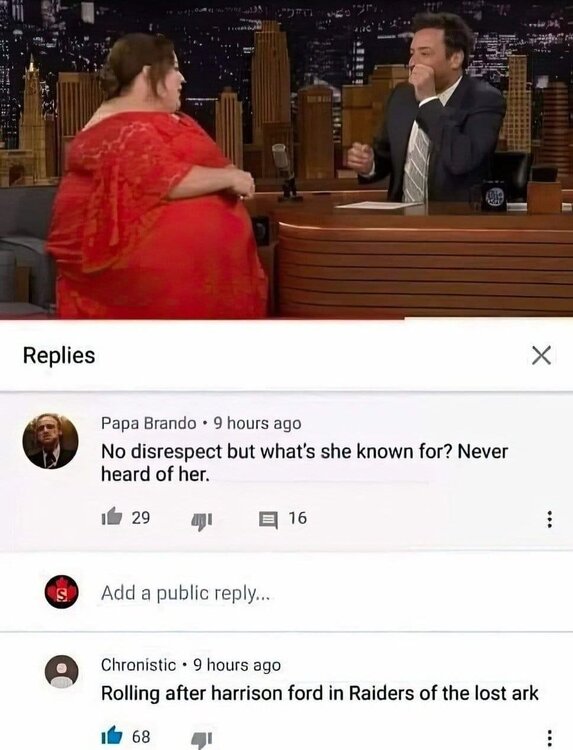Screen dimensions: 573x750
Task: Click the Raiders of the lost ark reply text
Action: (320, 693)
